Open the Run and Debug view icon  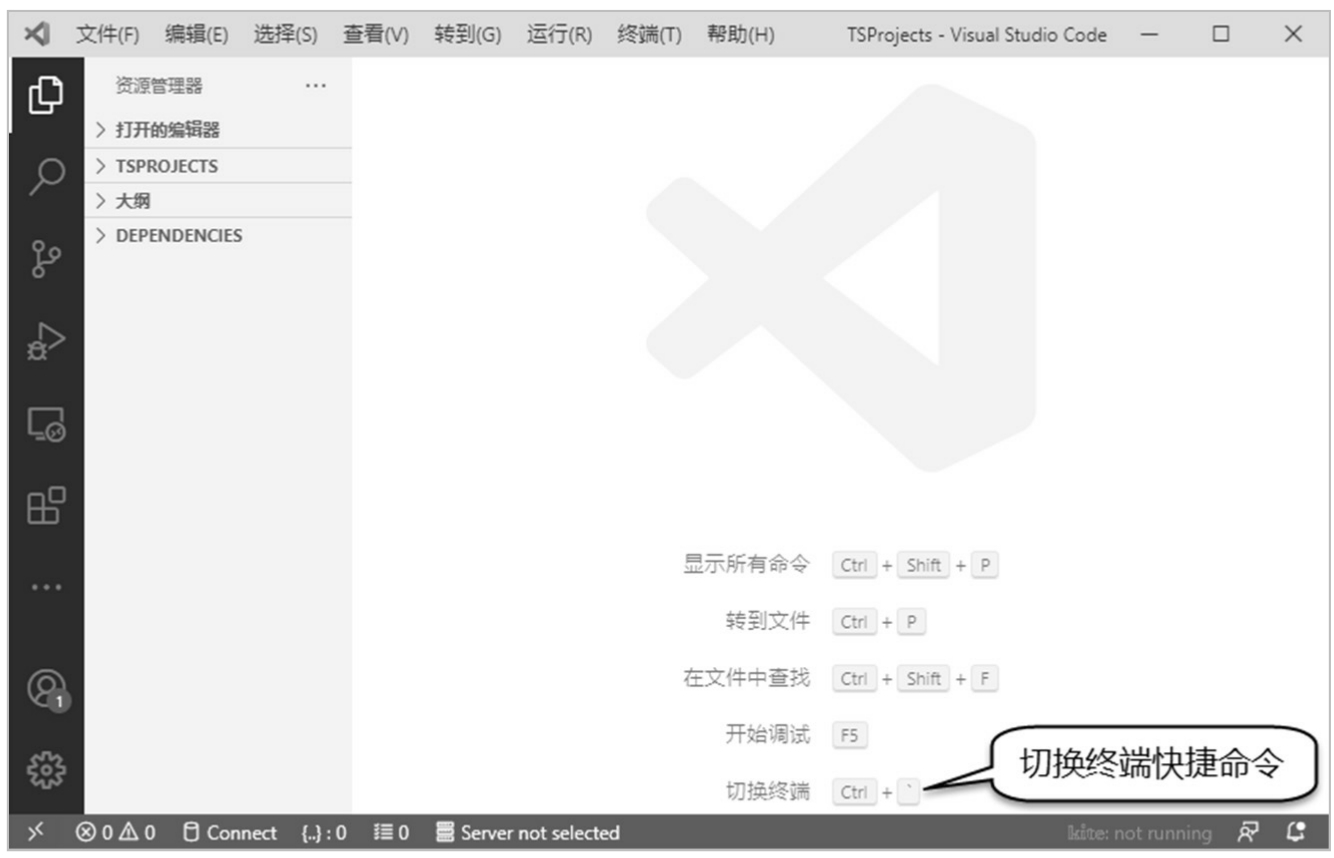[x=46, y=340]
